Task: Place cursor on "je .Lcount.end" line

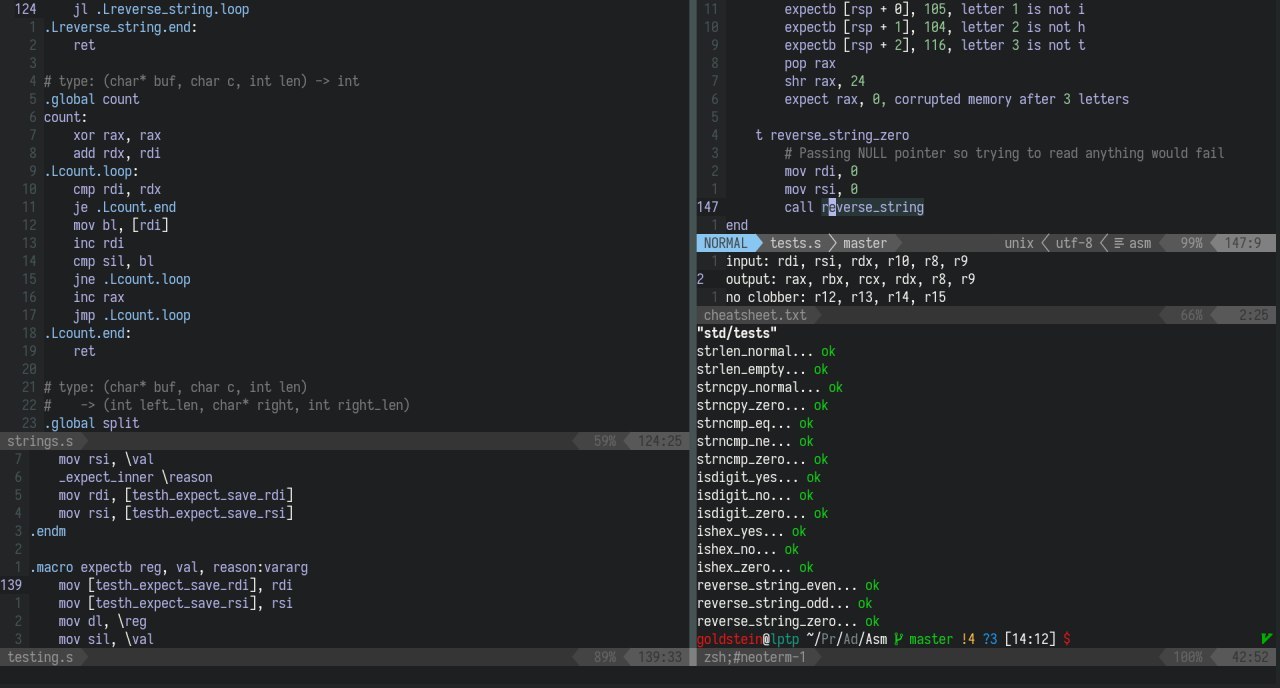Action: pyautogui.click(x=125, y=207)
